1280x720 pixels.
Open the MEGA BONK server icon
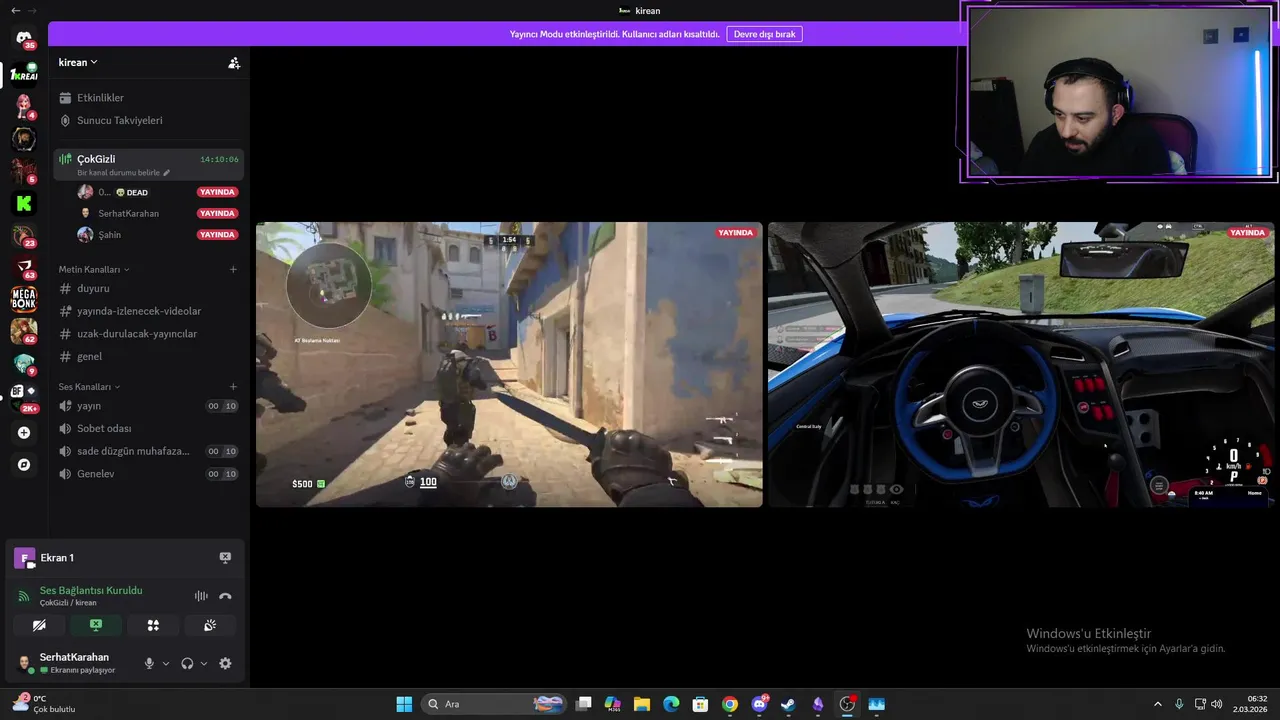tap(24, 298)
